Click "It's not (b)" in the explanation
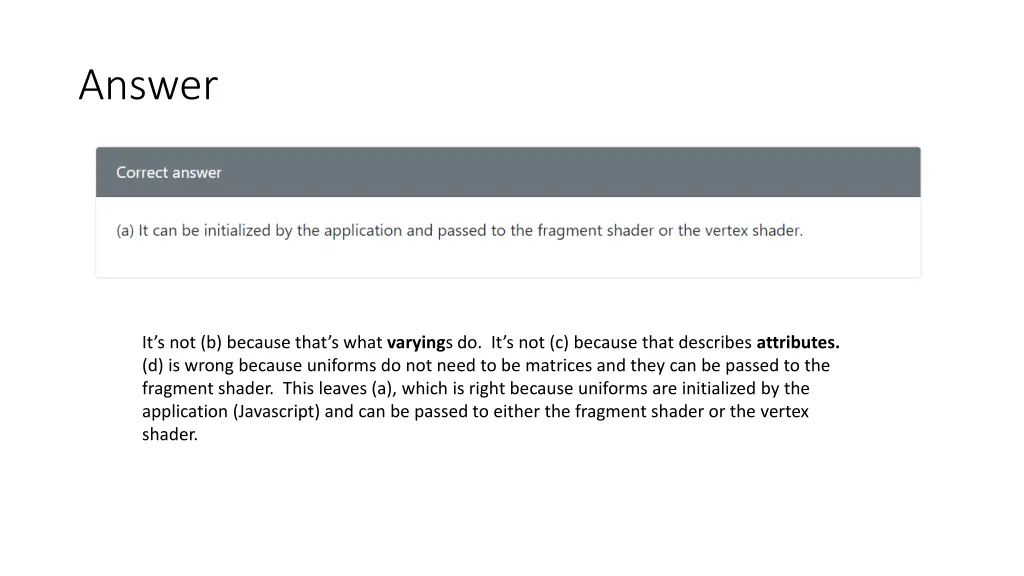This screenshot has width=1024, height=576. click(x=182, y=342)
